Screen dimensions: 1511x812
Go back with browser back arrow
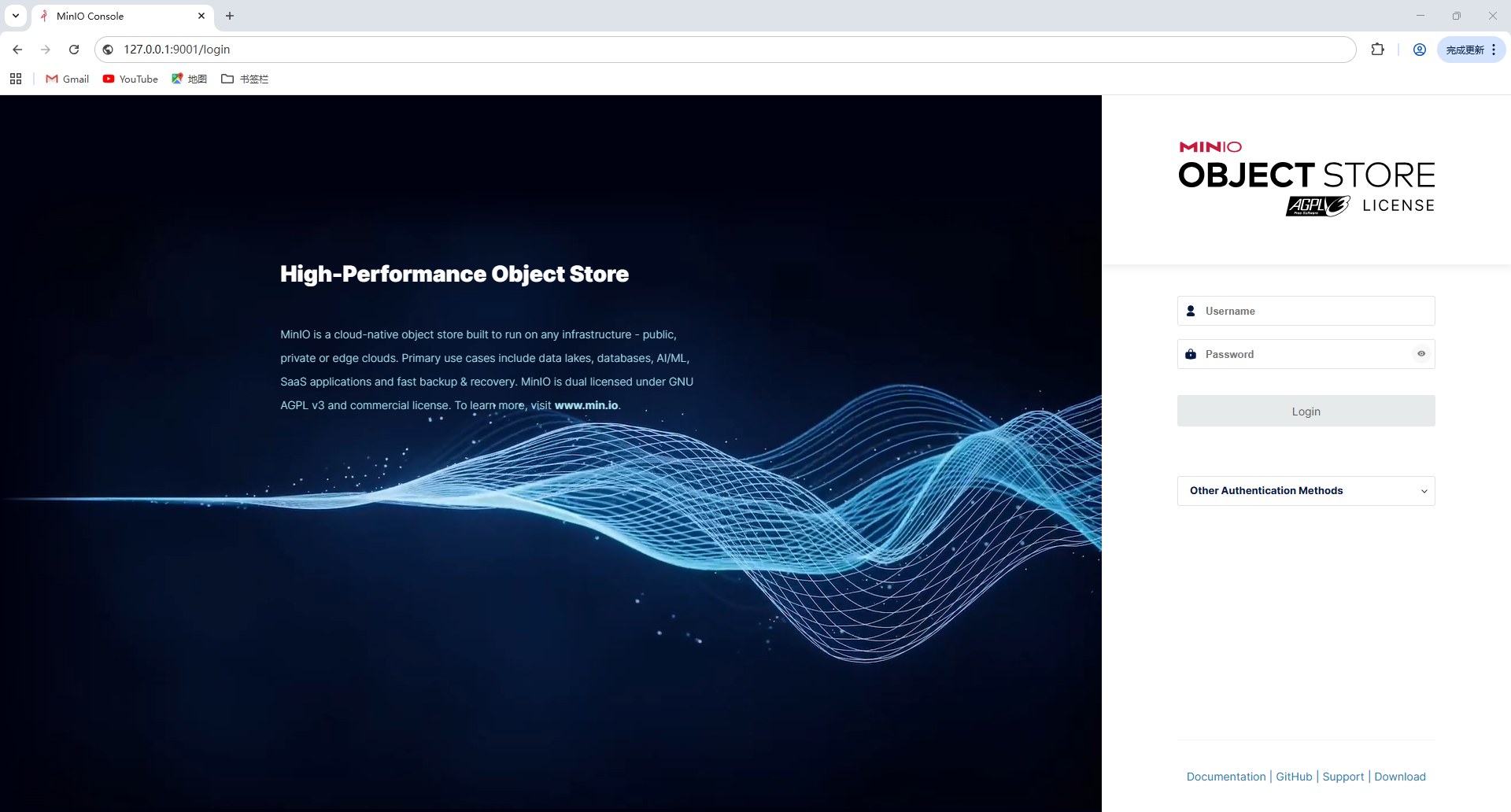17,50
